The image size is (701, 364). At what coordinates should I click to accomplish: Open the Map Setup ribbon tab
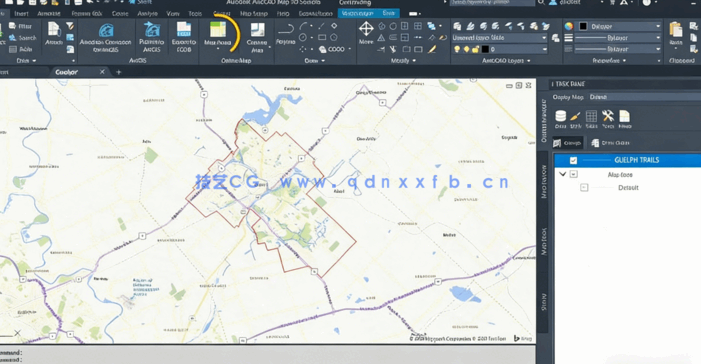pyautogui.click(x=253, y=13)
